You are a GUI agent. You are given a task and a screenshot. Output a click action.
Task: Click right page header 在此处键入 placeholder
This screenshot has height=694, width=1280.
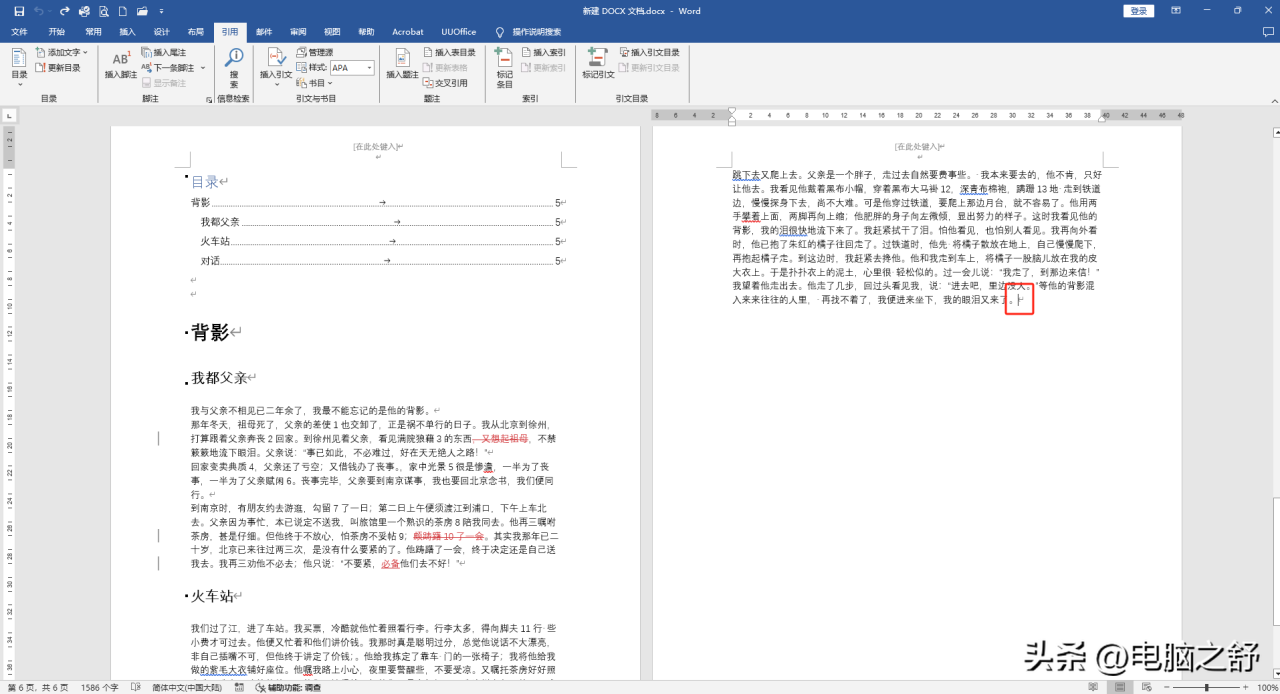pos(917,147)
